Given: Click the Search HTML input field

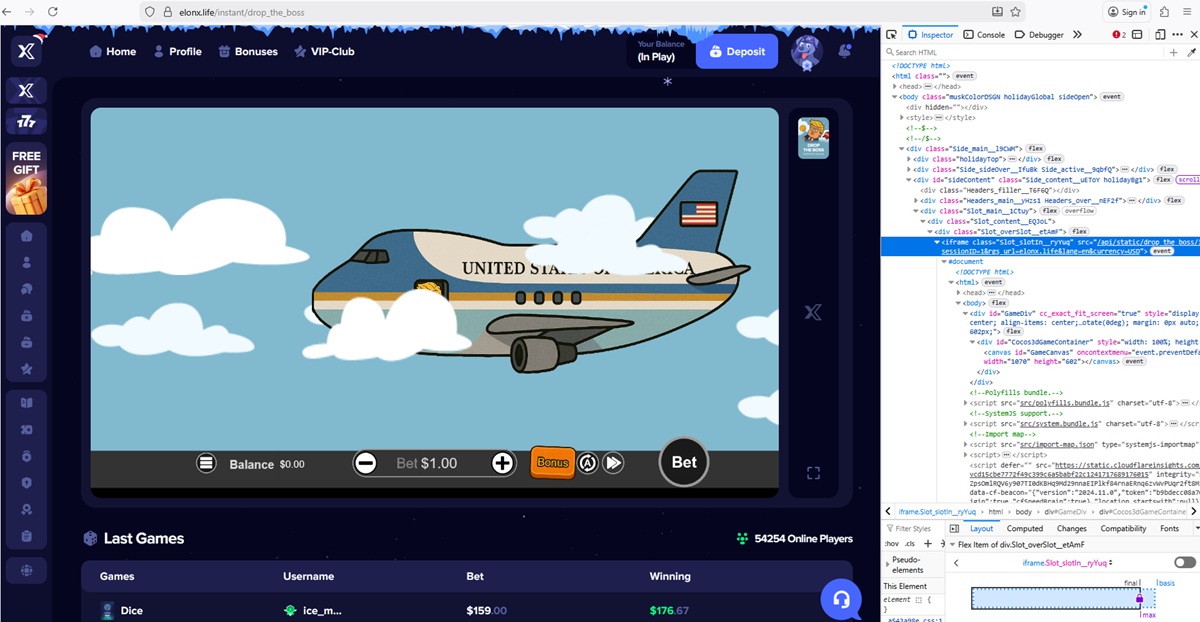Looking at the screenshot, I should (x=1020, y=52).
